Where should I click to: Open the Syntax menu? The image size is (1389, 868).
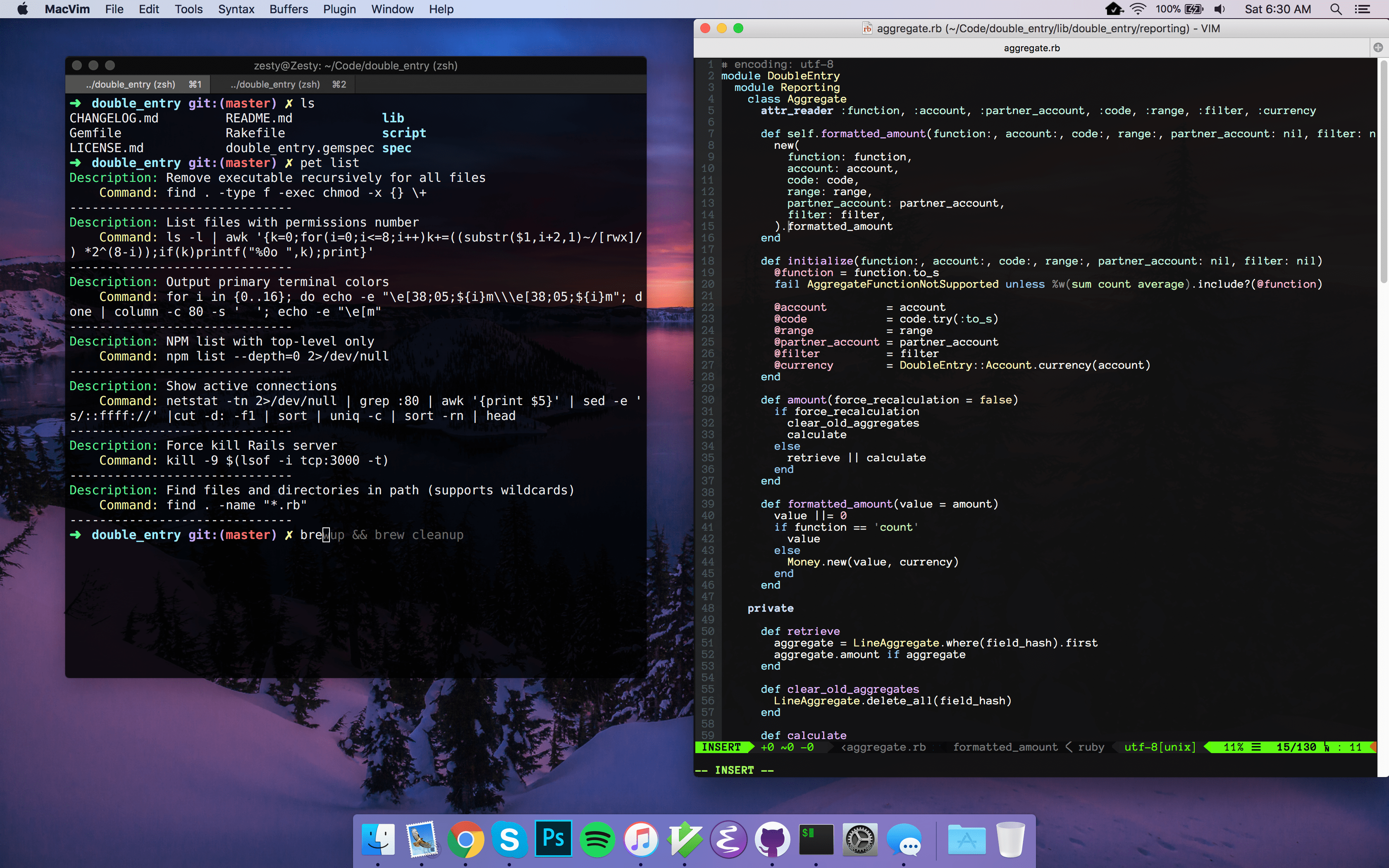[x=236, y=9]
